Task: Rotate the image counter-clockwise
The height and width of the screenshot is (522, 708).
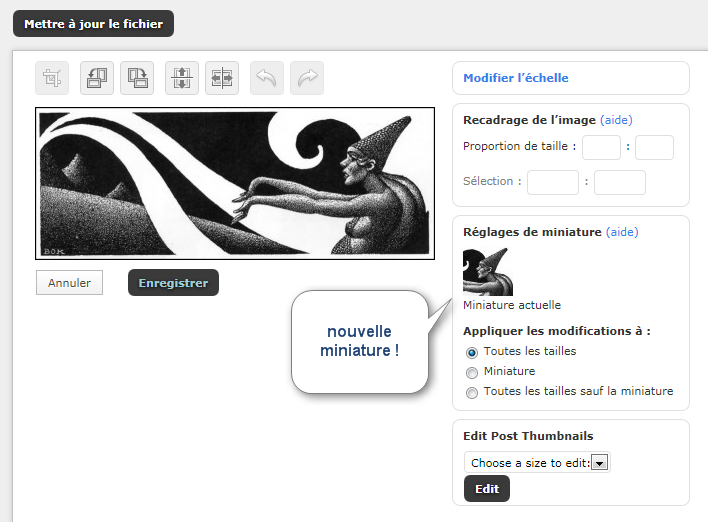Action: pyautogui.click(x=97, y=78)
